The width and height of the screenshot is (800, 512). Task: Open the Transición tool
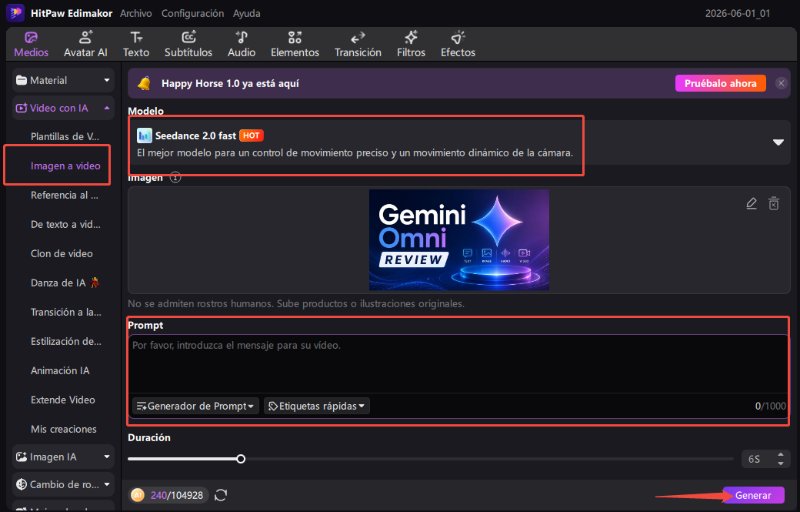[358, 44]
